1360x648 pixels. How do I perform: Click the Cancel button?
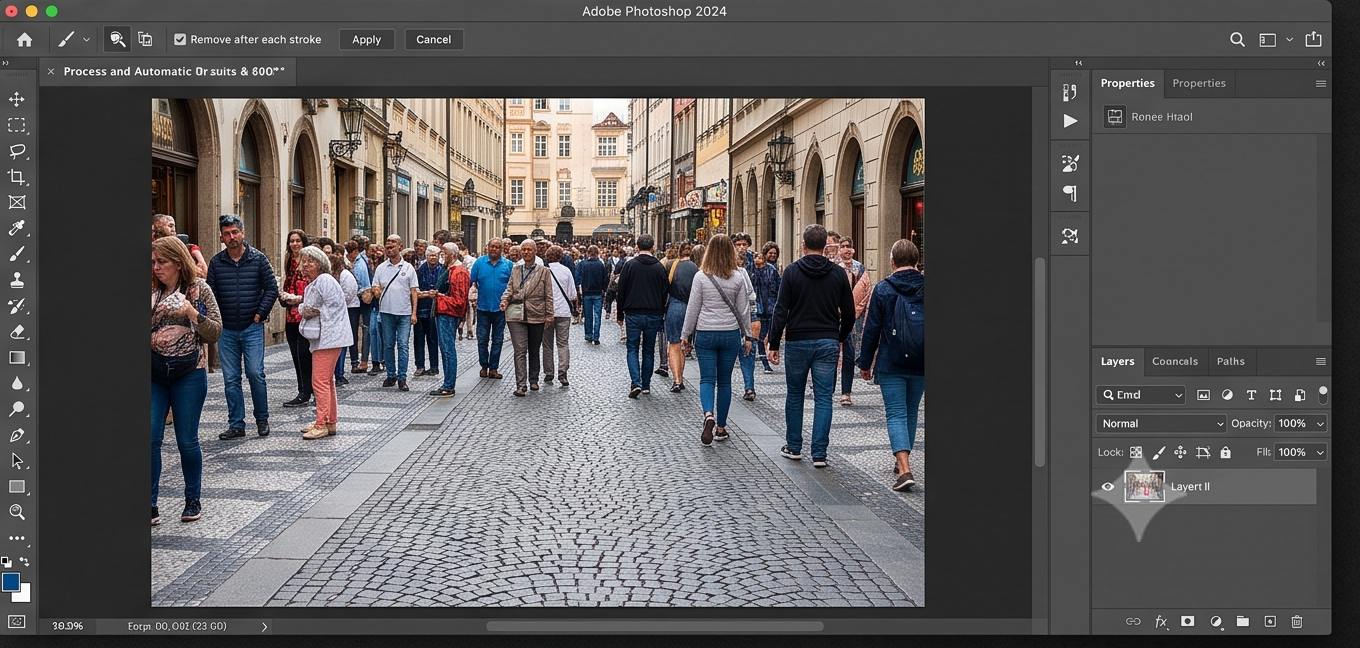(433, 39)
